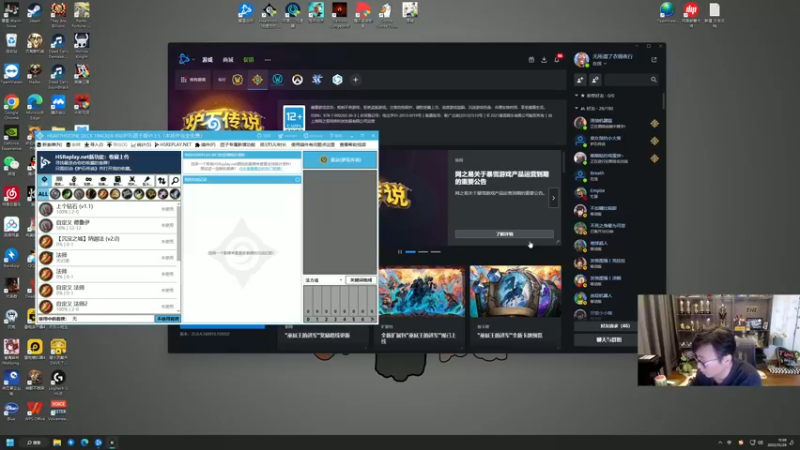Select first deck type filter diamond icon
Screen dimensions: 800x450
44,181
